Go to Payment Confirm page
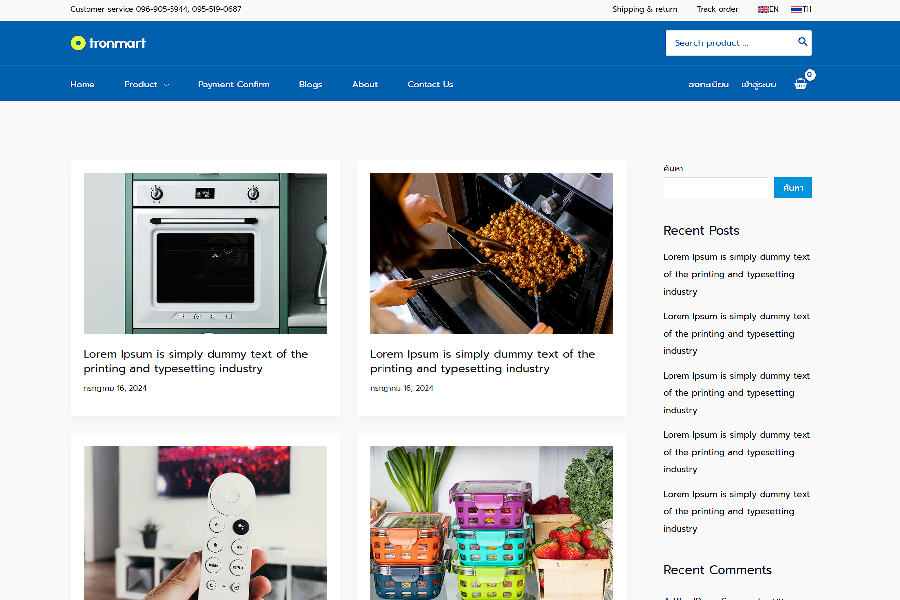This screenshot has width=900, height=600. [x=234, y=84]
